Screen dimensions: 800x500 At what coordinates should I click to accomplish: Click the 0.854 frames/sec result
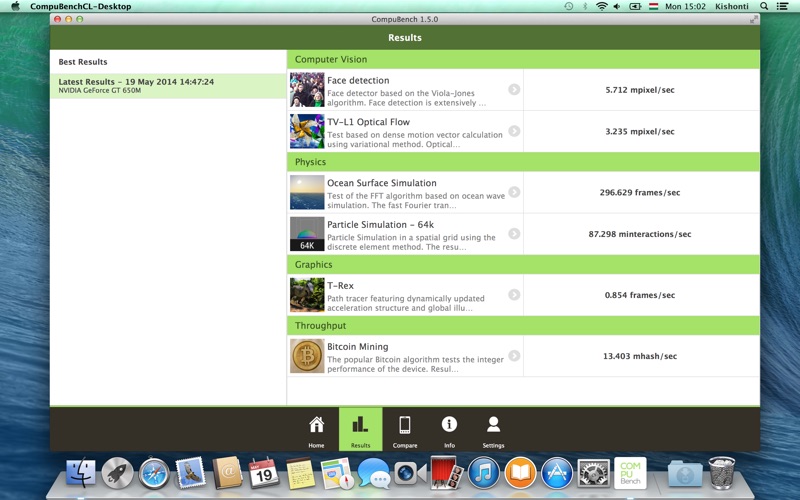click(640, 295)
